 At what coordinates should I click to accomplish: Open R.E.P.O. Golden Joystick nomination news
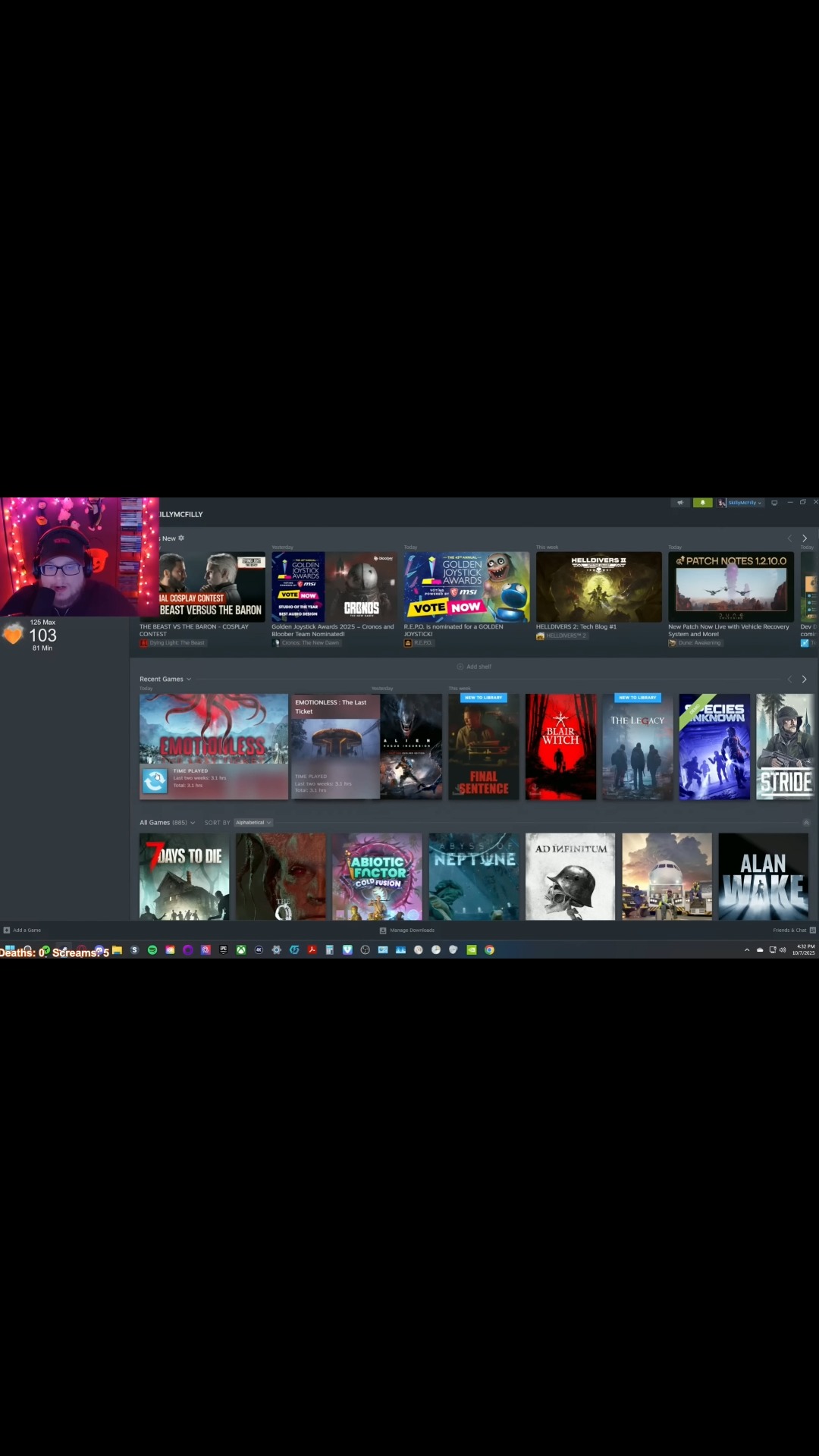(x=466, y=587)
